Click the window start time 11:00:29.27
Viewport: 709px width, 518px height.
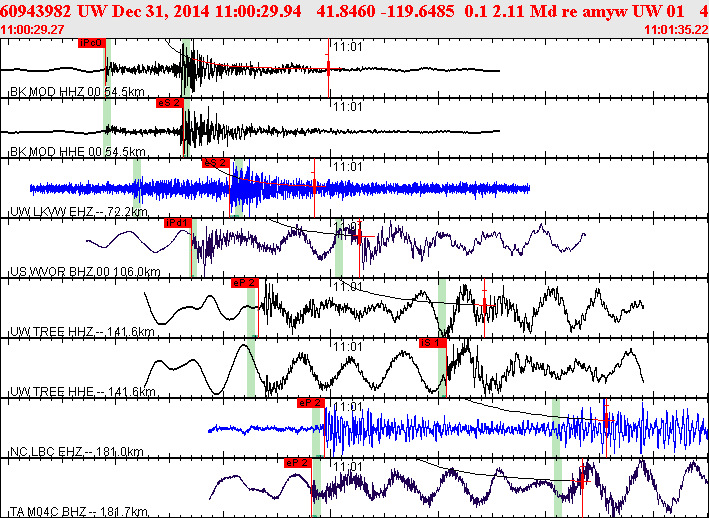[32, 30]
